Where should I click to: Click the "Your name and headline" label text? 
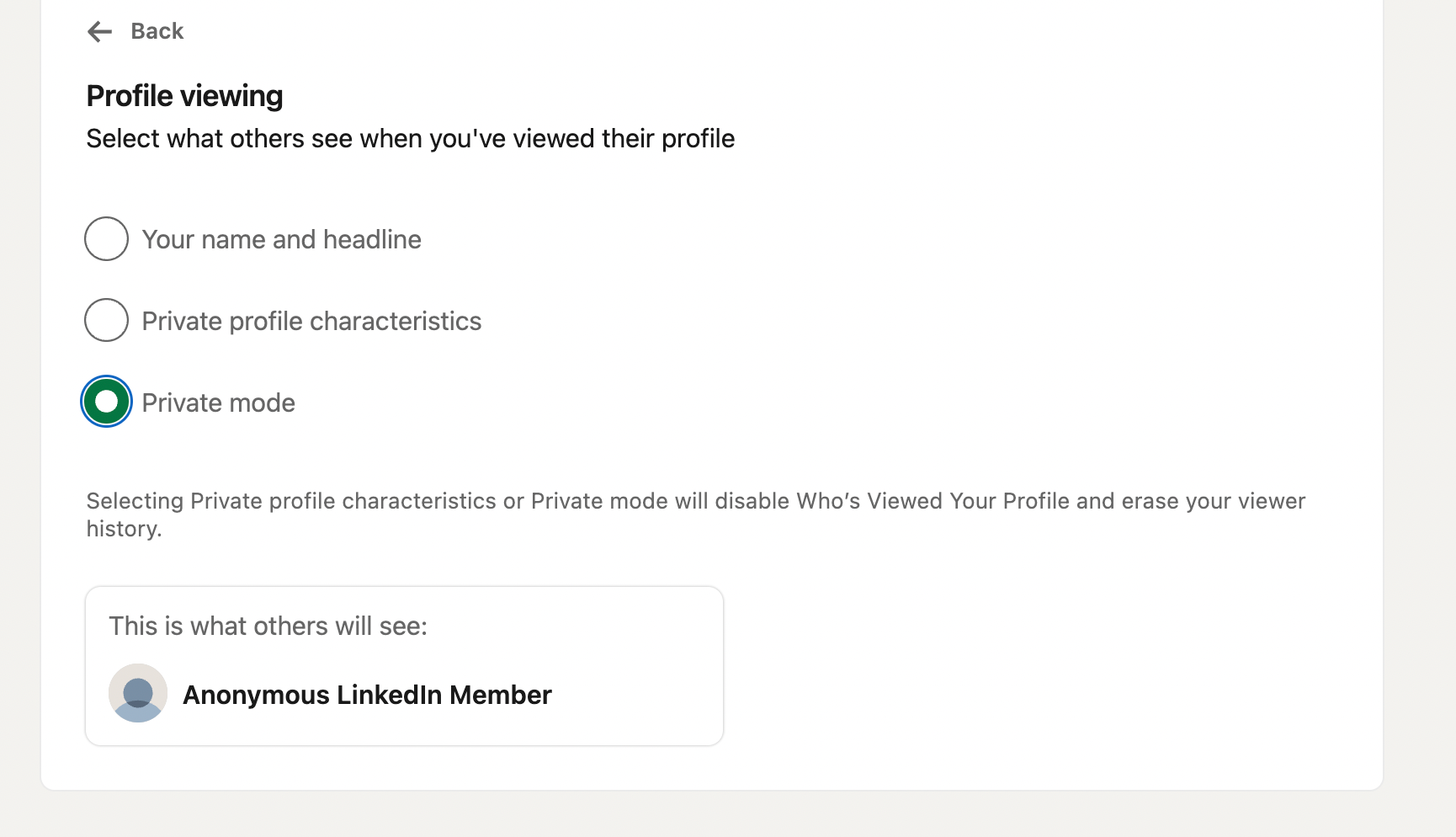coord(281,240)
